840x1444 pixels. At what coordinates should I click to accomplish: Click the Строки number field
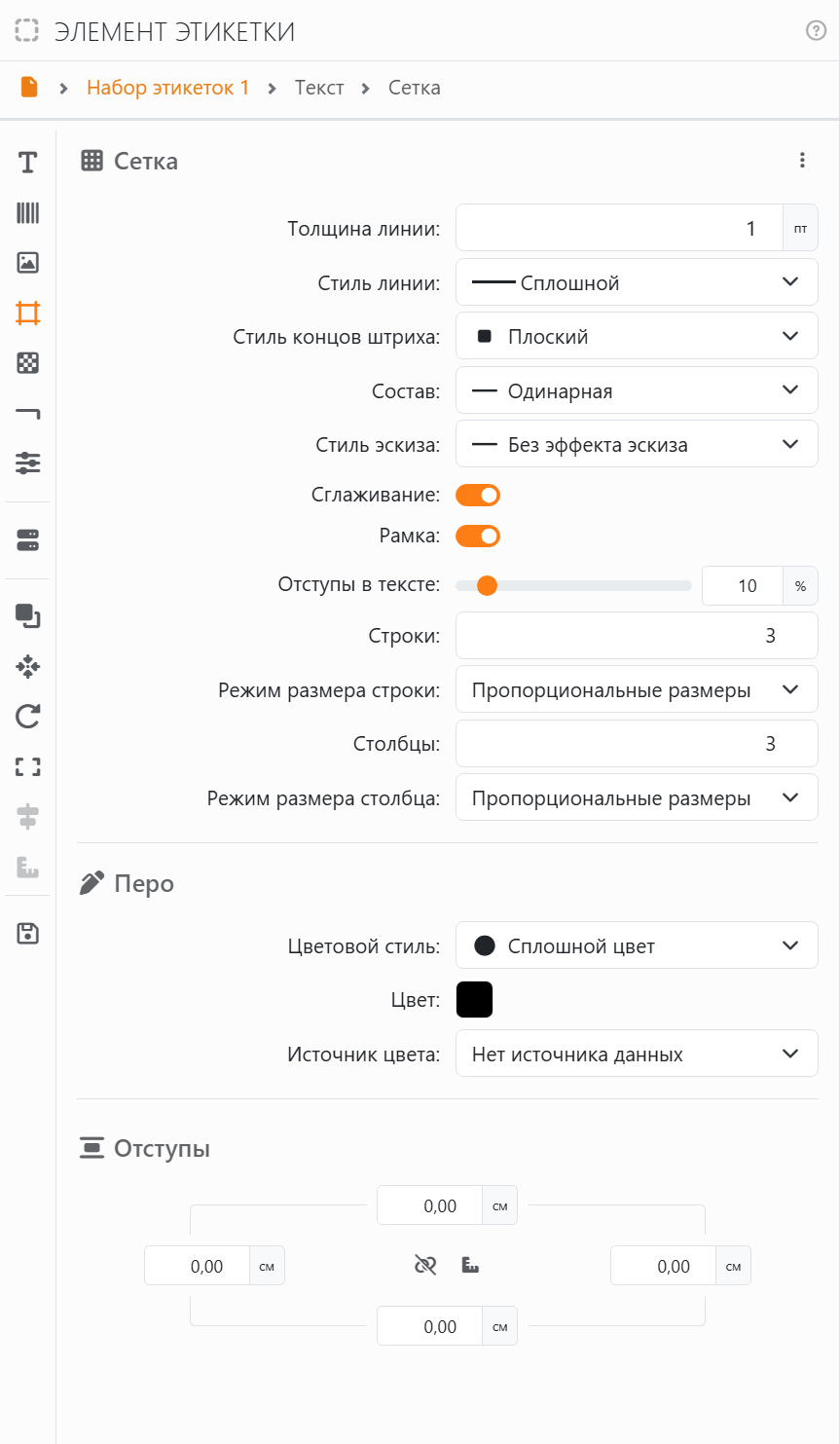click(x=637, y=636)
